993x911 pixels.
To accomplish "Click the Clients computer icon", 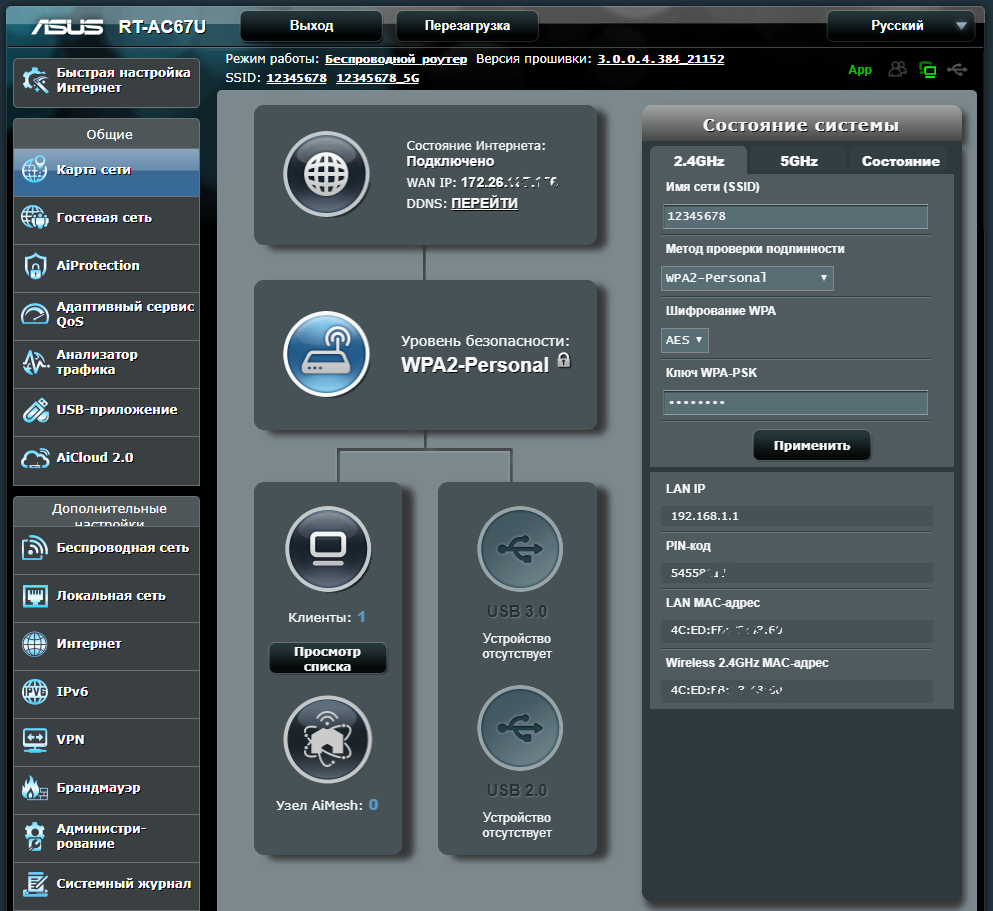I will click(x=328, y=549).
